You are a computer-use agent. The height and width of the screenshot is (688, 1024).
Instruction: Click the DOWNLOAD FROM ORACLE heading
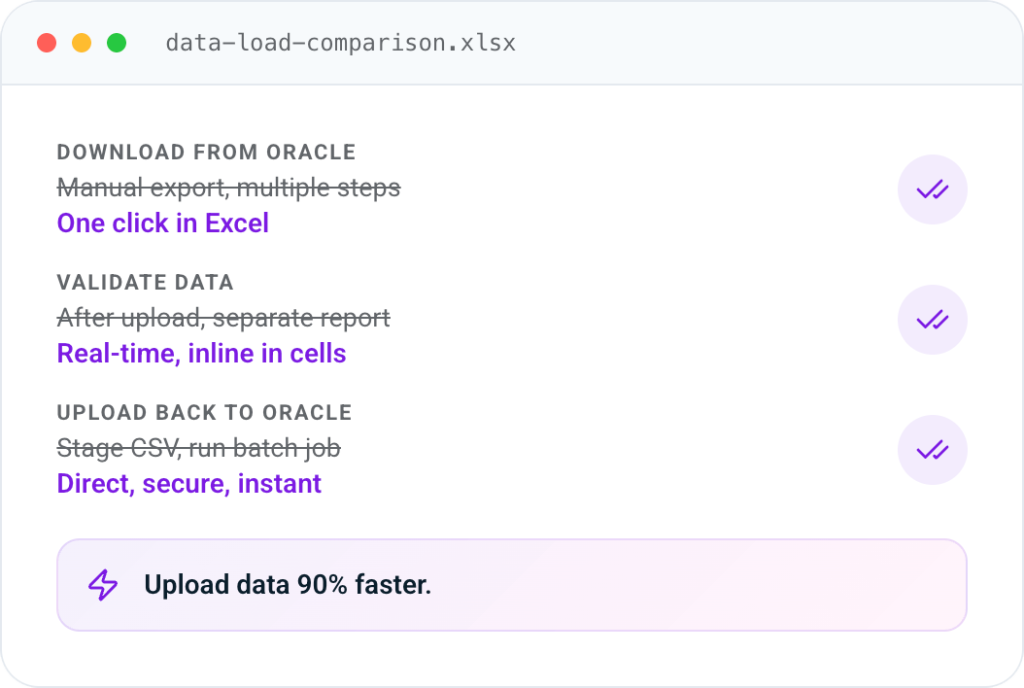[x=206, y=152]
